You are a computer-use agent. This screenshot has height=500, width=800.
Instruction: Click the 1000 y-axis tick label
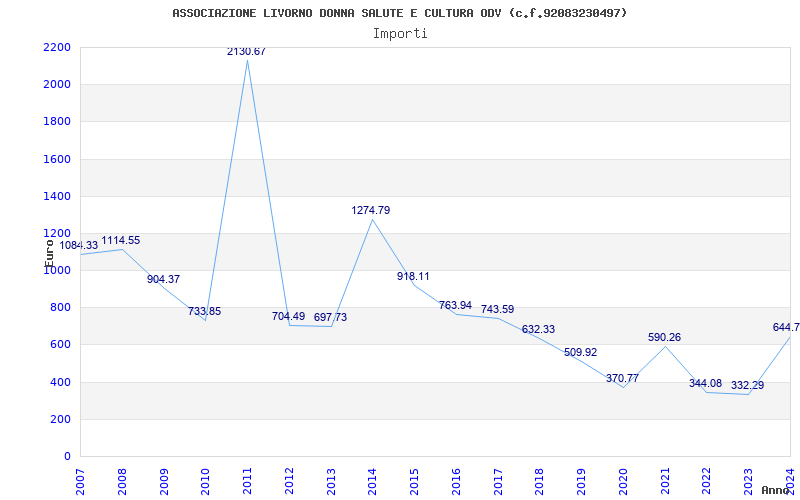(x=57, y=270)
